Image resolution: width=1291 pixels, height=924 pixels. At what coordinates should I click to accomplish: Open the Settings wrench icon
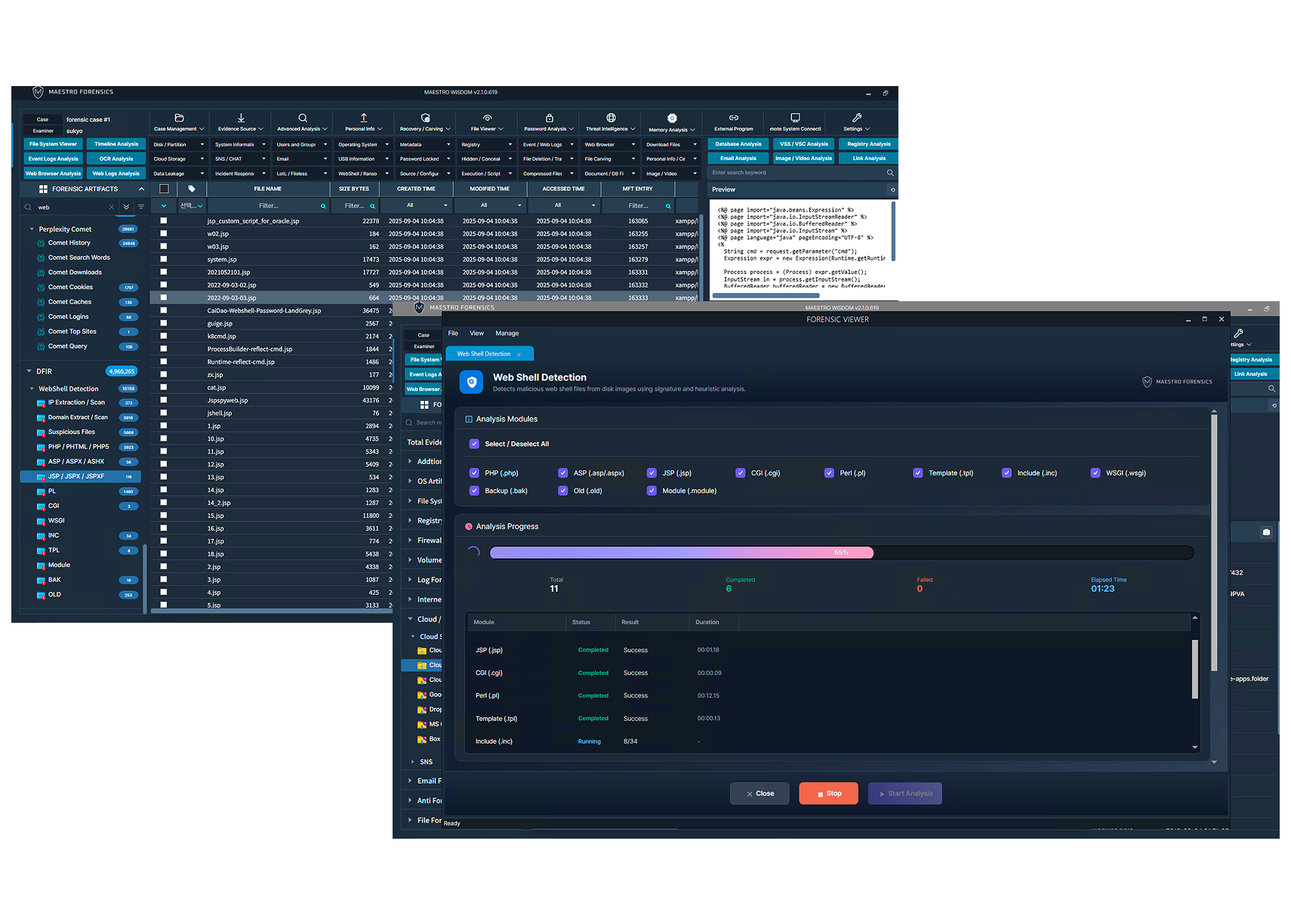click(857, 118)
